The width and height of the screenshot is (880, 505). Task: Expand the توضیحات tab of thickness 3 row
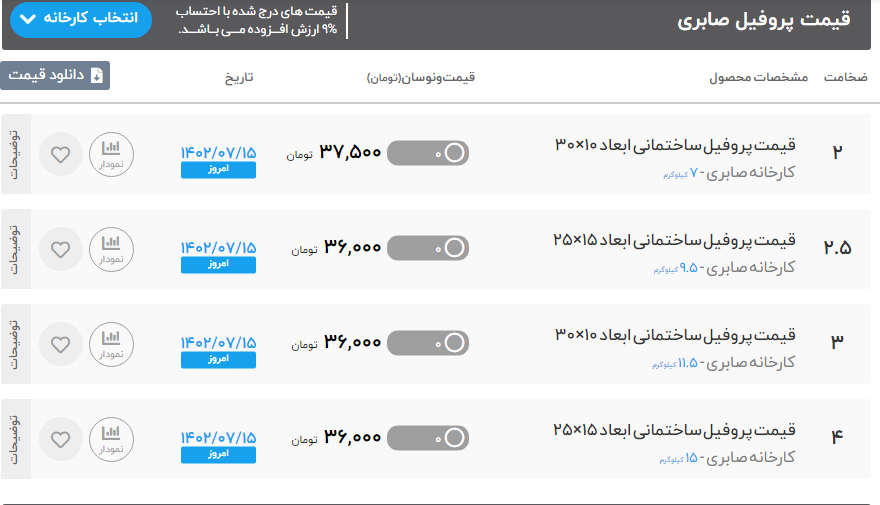[15, 344]
